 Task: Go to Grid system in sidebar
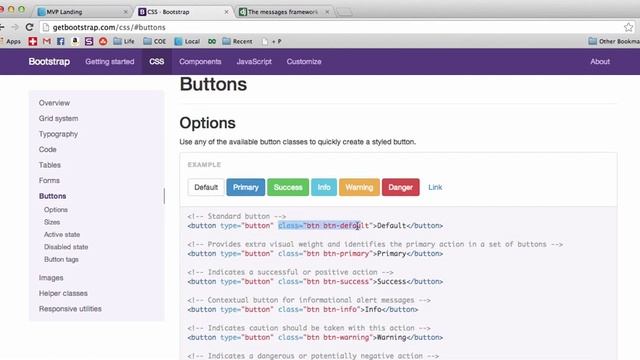[x=58, y=118]
